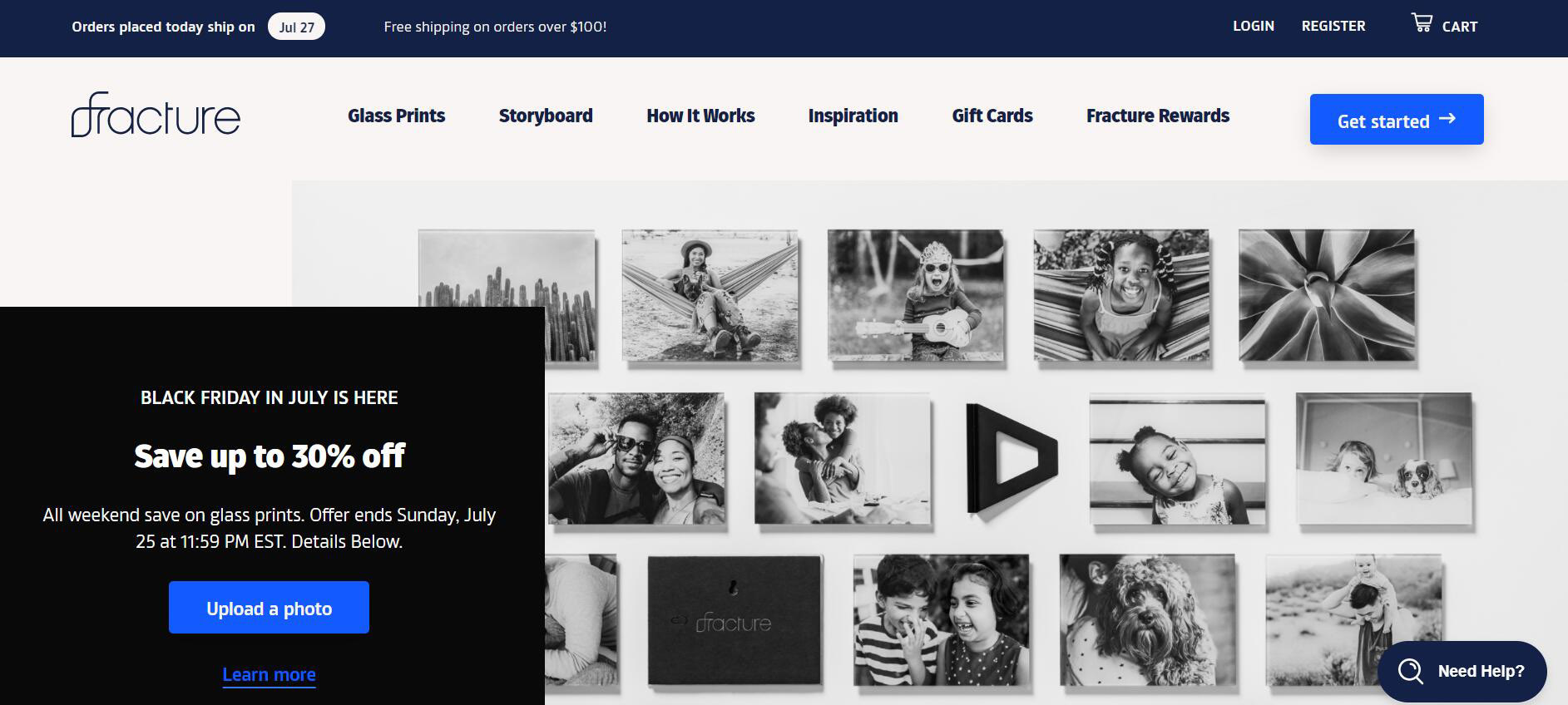Click the Fracture logo
This screenshot has width=1568, height=705.
(x=156, y=115)
